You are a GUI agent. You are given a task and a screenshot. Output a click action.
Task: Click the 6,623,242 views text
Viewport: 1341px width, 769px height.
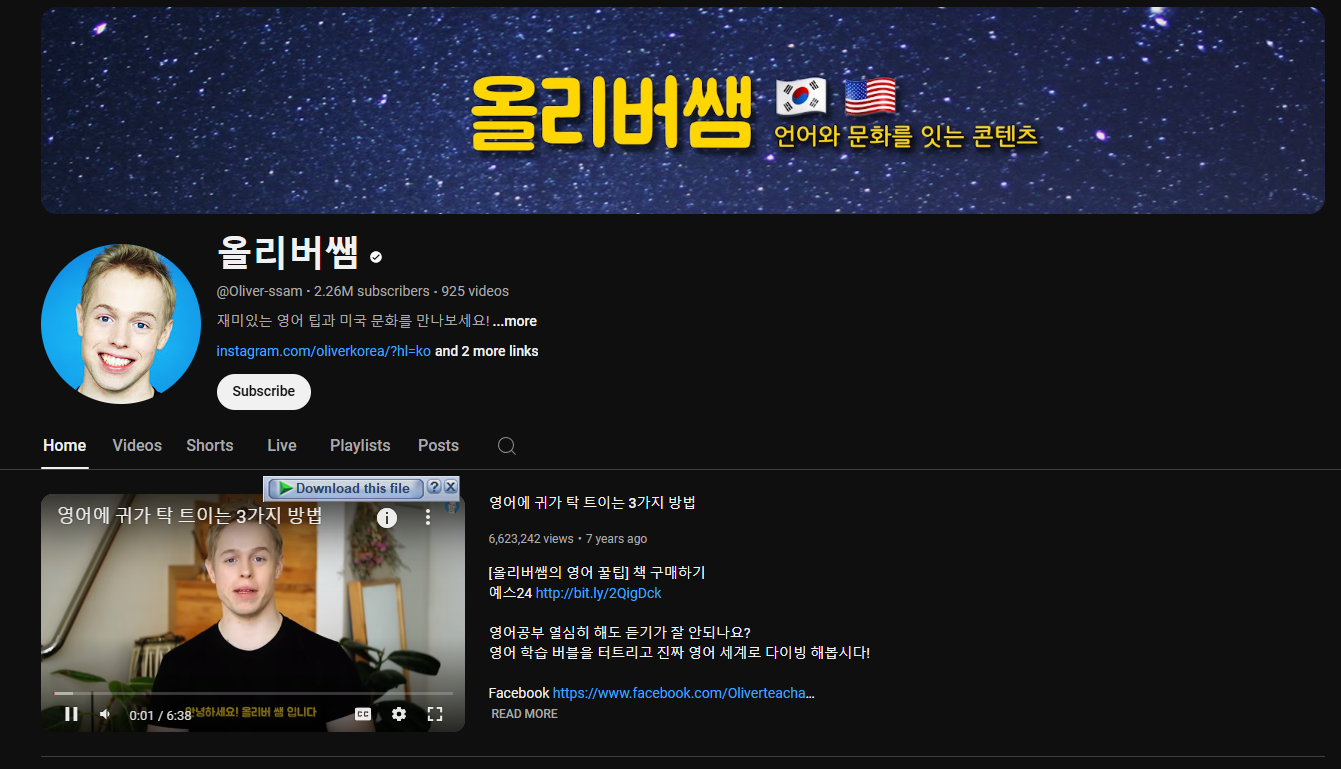point(531,539)
